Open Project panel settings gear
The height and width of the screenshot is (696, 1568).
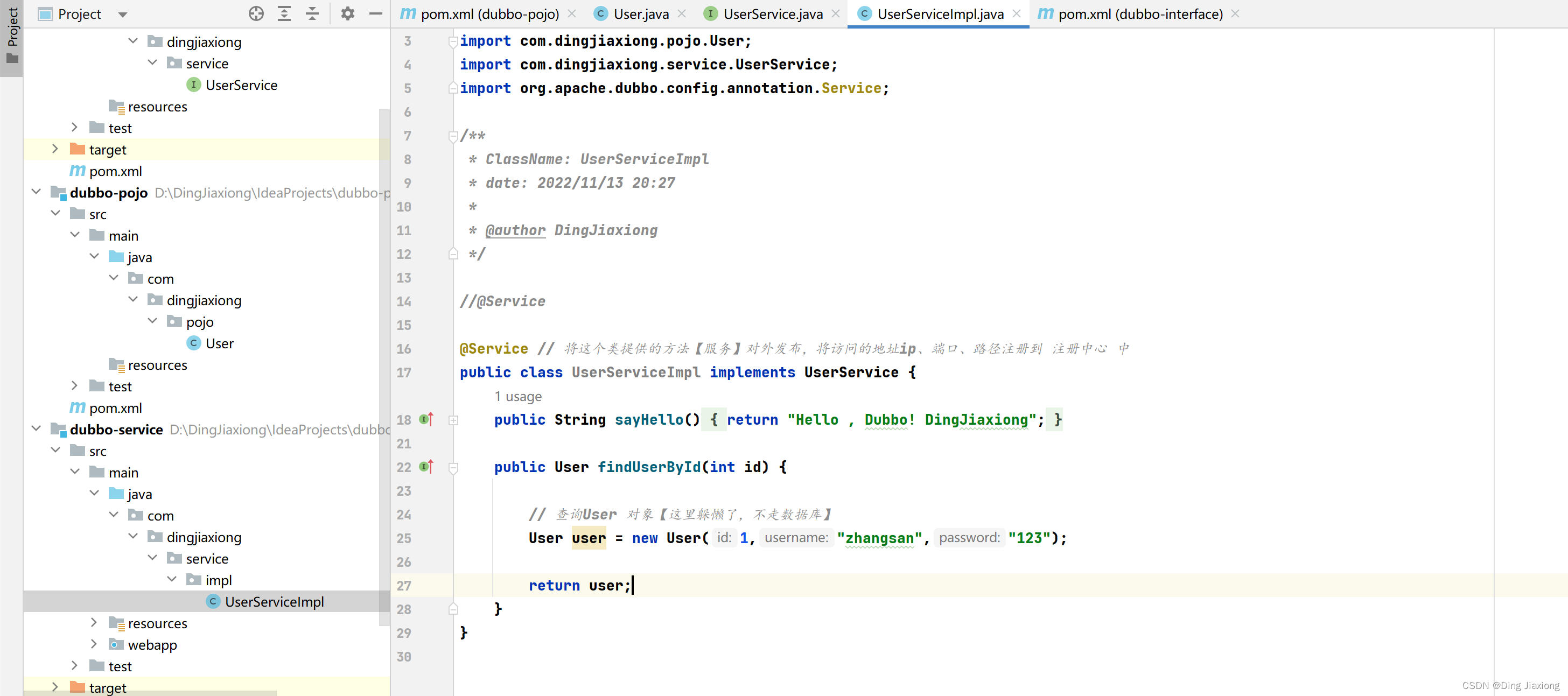click(x=347, y=13)
